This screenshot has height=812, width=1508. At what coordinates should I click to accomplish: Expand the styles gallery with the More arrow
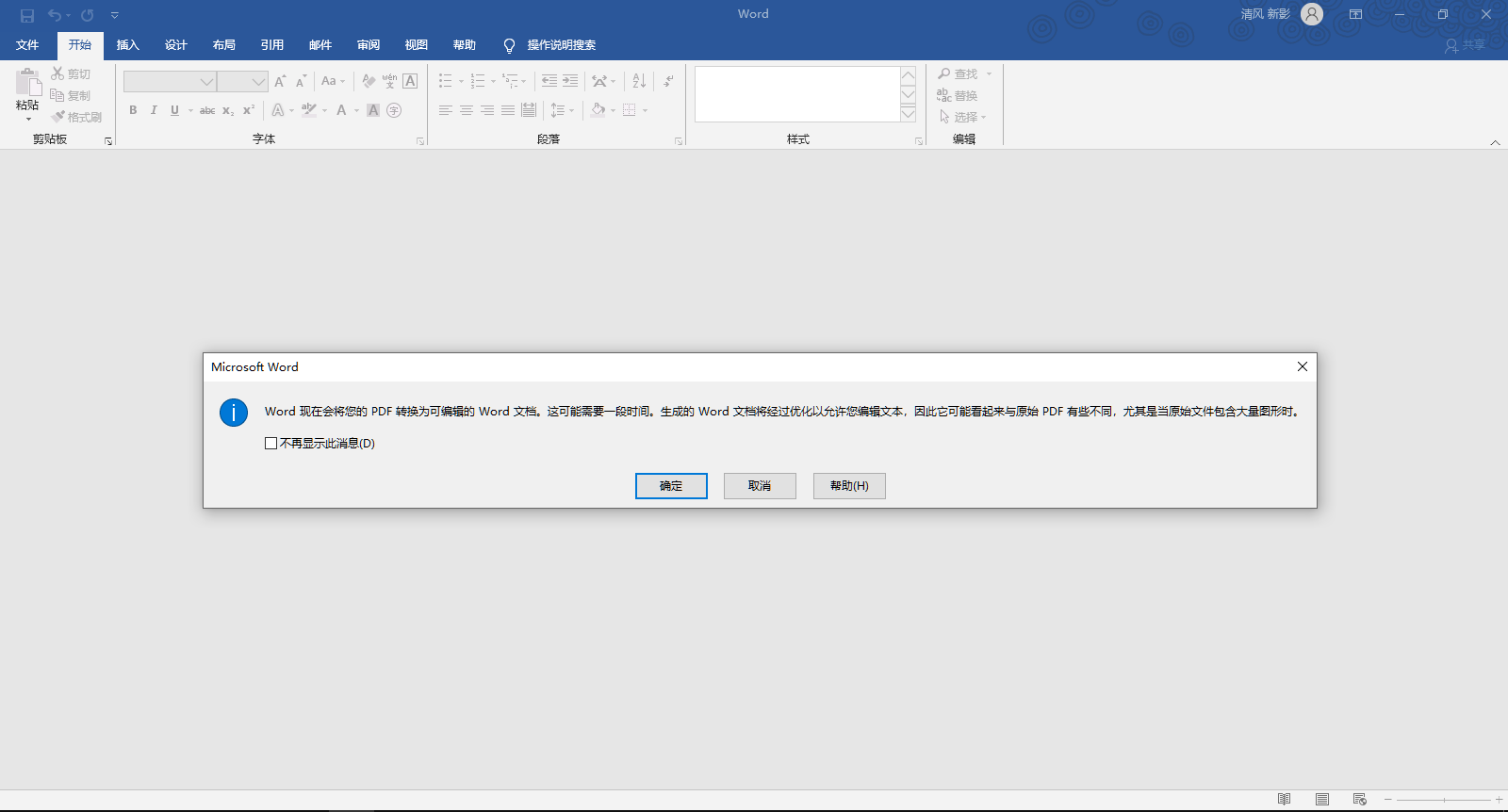pos(909,114)
